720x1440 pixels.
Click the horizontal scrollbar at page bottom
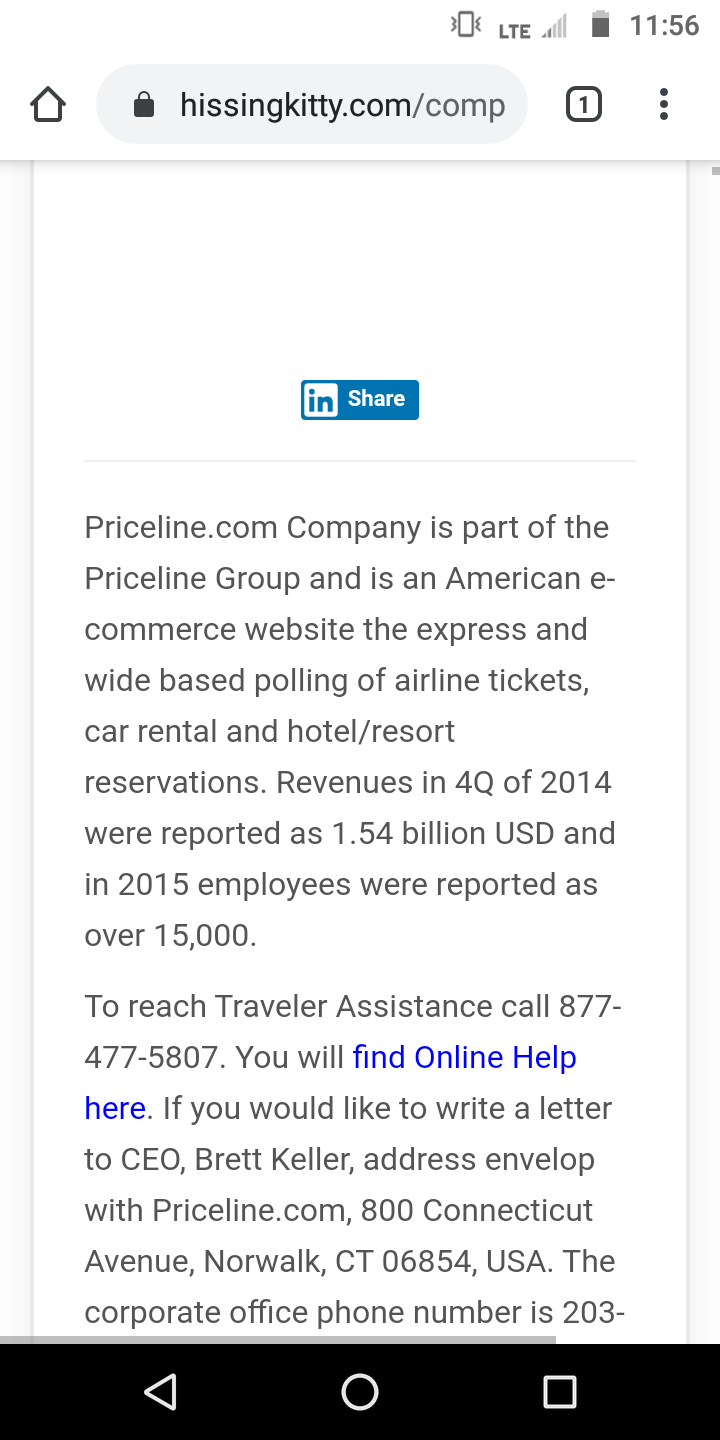278,1340
